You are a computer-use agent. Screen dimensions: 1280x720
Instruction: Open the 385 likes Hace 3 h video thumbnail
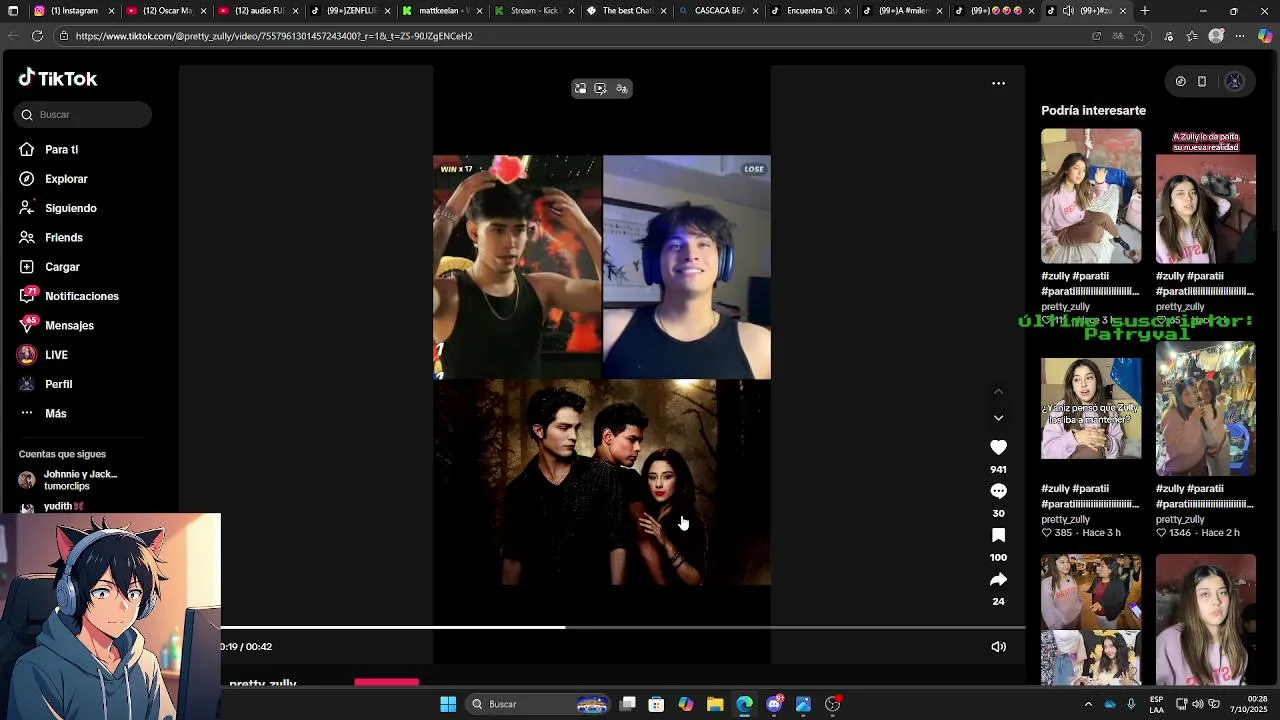pyautogui.click(x=1091, y=408)
